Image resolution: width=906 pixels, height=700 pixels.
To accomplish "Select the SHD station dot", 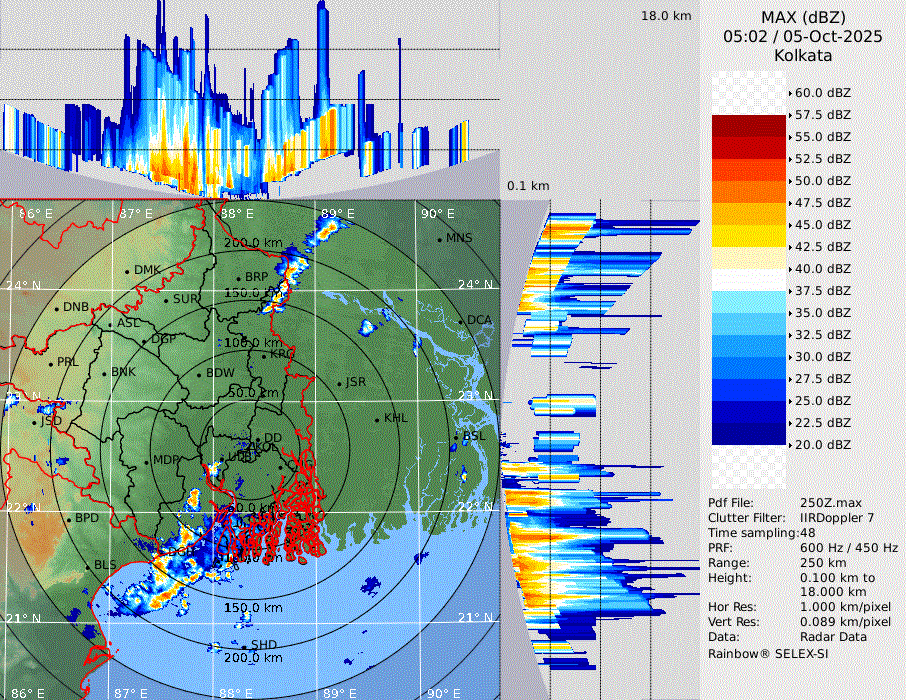I will point(245,645).
